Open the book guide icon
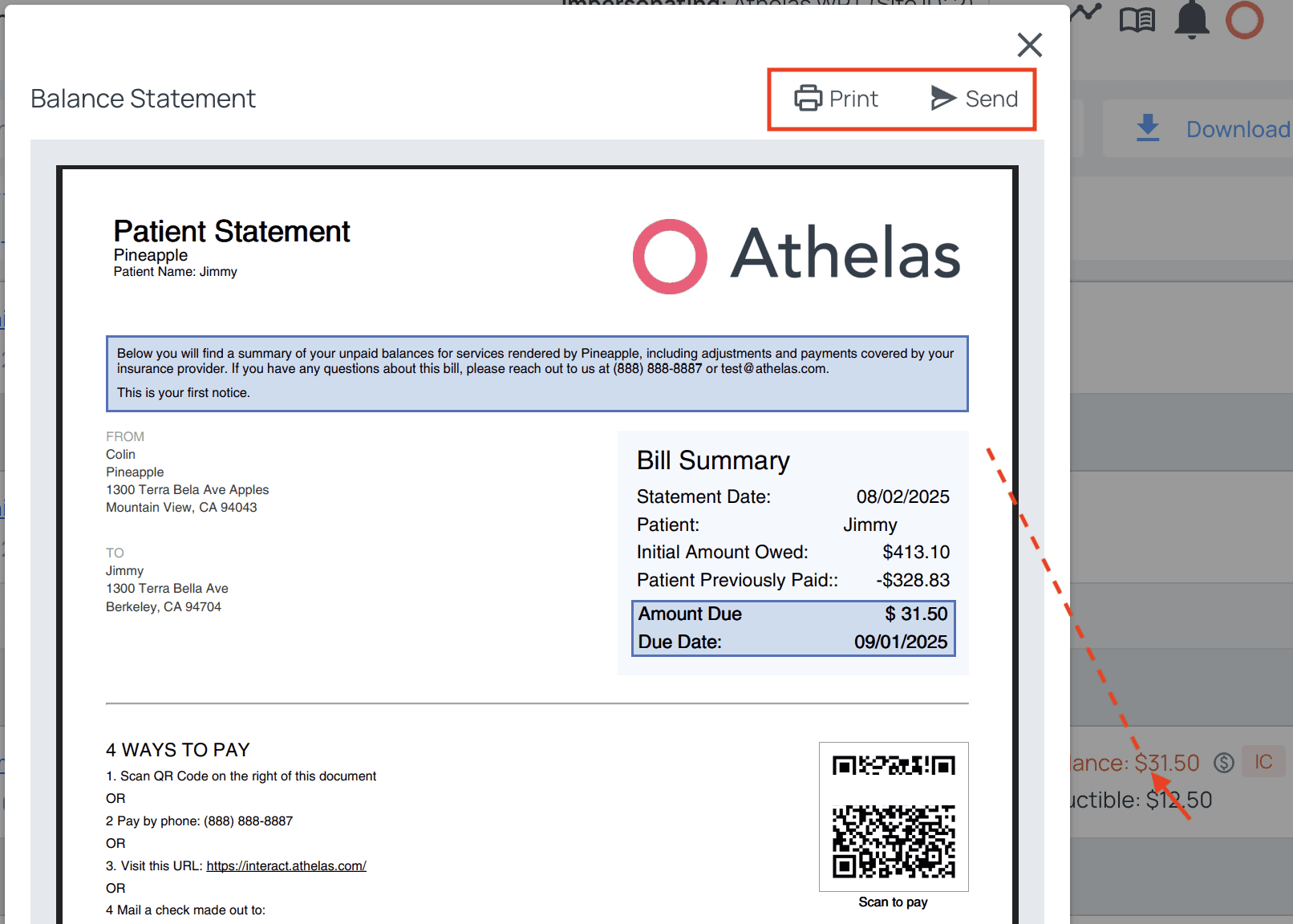 (1137, 19)
